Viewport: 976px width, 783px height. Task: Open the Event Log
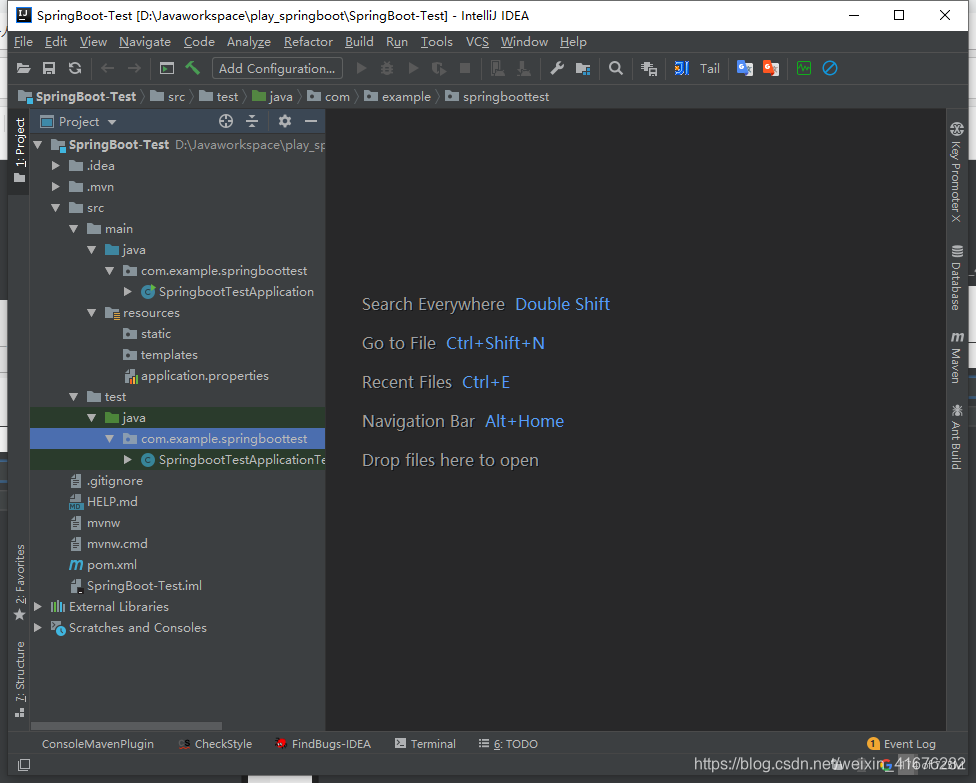901,744
